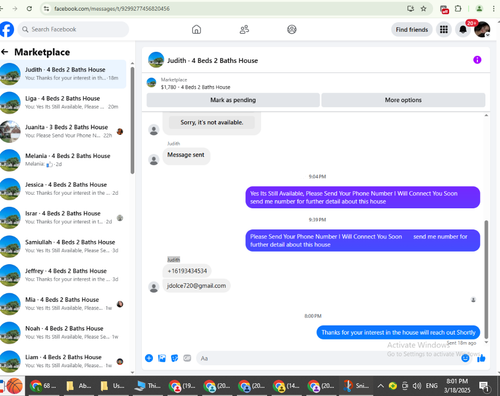This screenshot has width=500, height=396.
Task: Open Noah 4 Beds 2 Baths conversation
Action: [x=63, y=332]
